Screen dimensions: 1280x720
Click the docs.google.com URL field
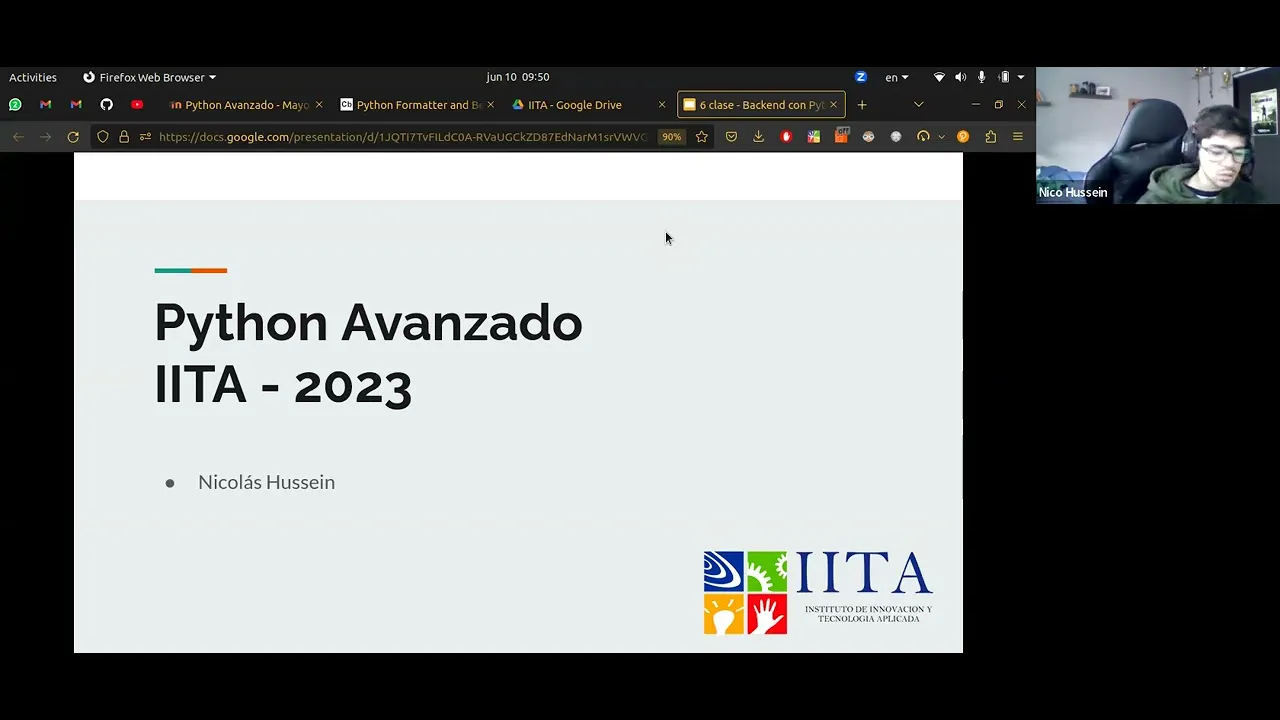pyautogui.click(x=403, y=137)
